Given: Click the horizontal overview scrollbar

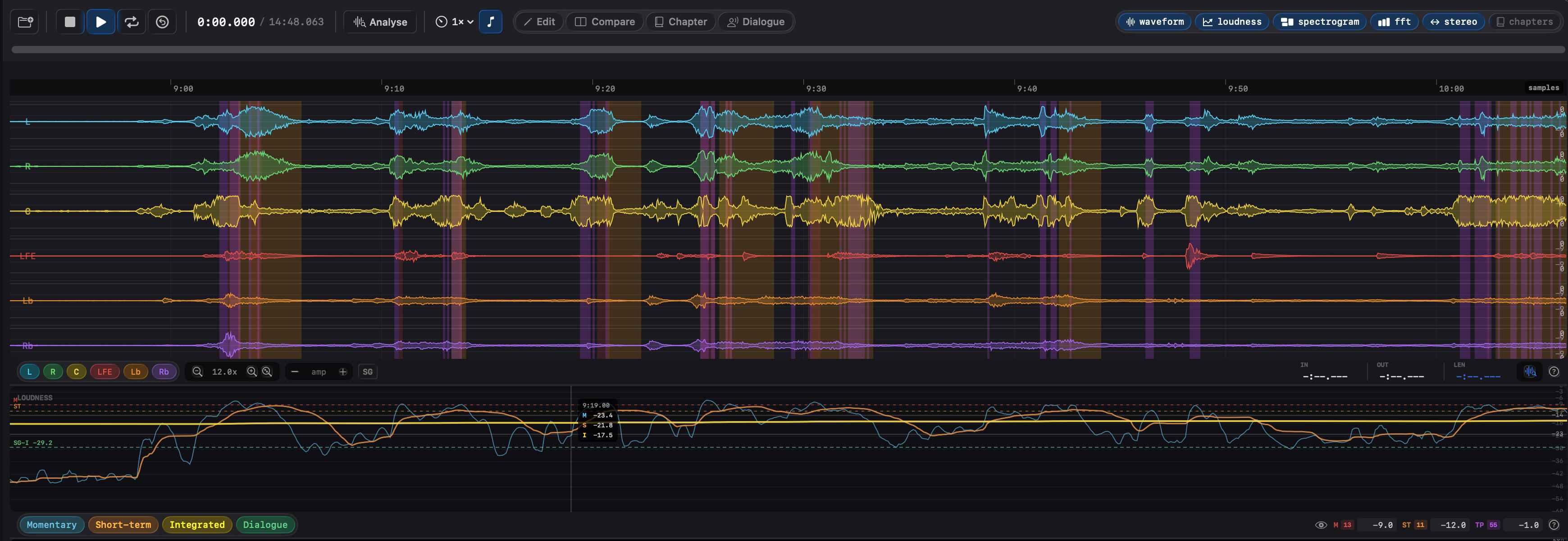Looking at the screenshot, I should click(x=788, y=50).
